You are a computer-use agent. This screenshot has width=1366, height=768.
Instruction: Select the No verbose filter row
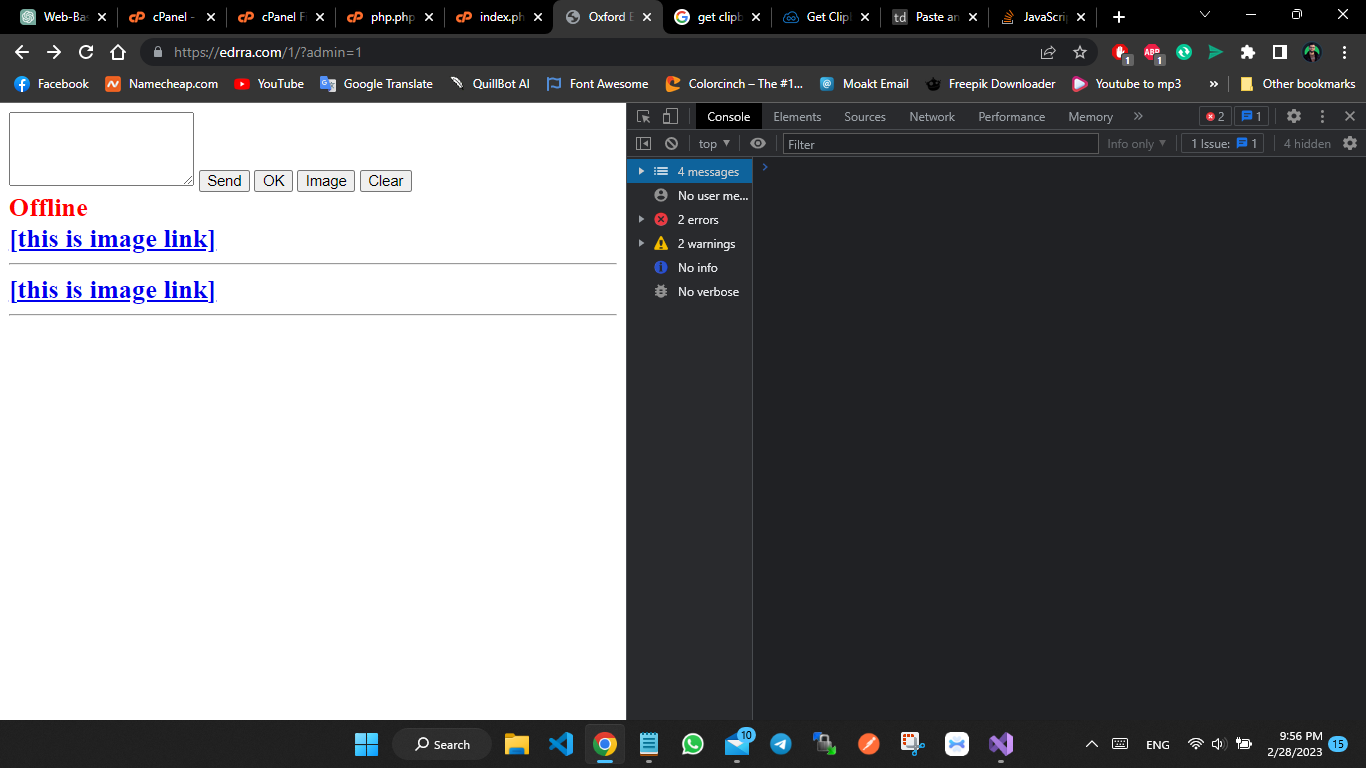point(689,292)
